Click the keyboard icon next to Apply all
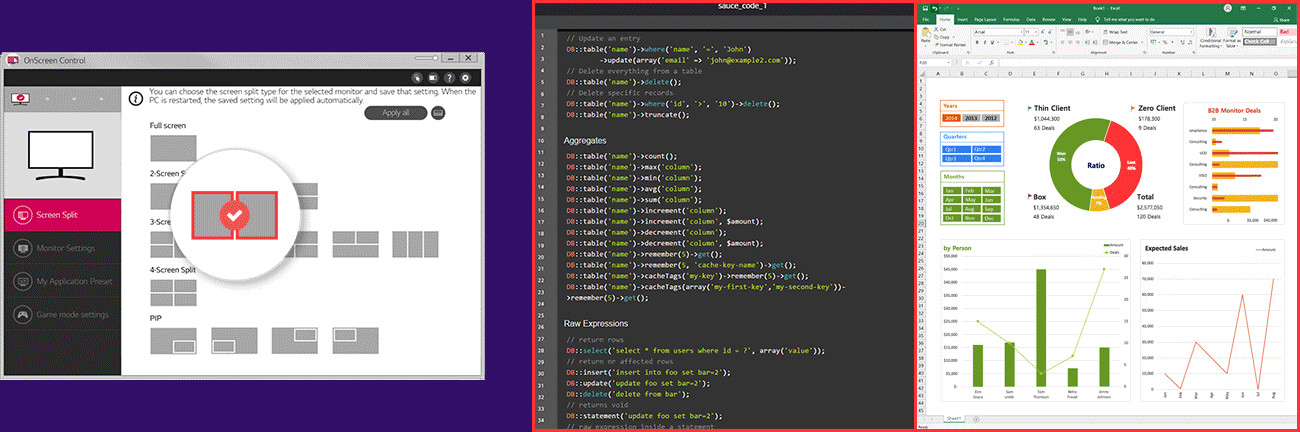Screen dimensions: 1300x432 click(438, 113)
